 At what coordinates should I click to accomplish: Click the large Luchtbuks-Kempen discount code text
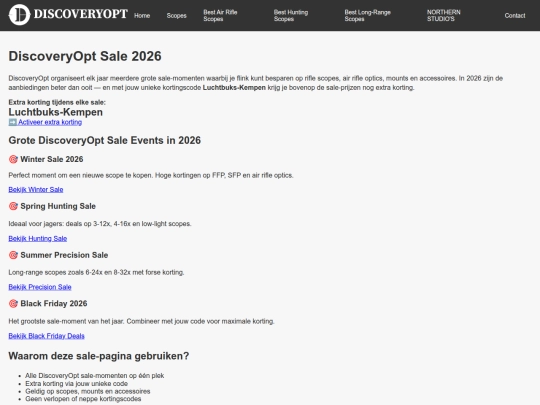coord(55,112)
